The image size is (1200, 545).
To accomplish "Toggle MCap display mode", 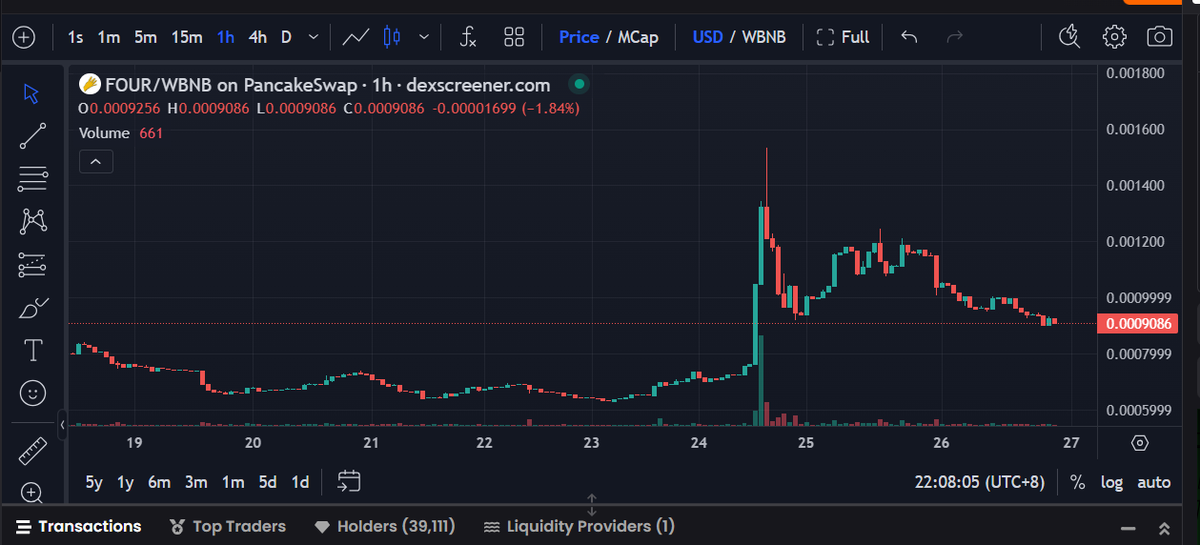I will tap(638, 37).
